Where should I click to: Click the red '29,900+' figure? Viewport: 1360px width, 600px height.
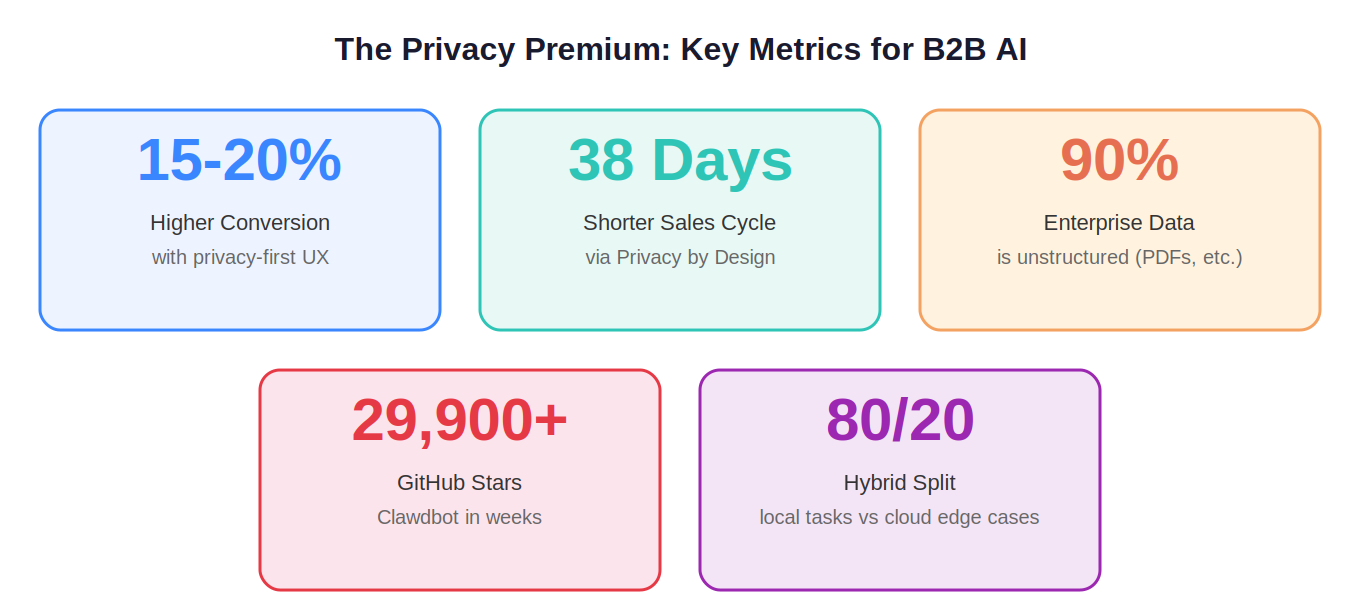(459, 420)
